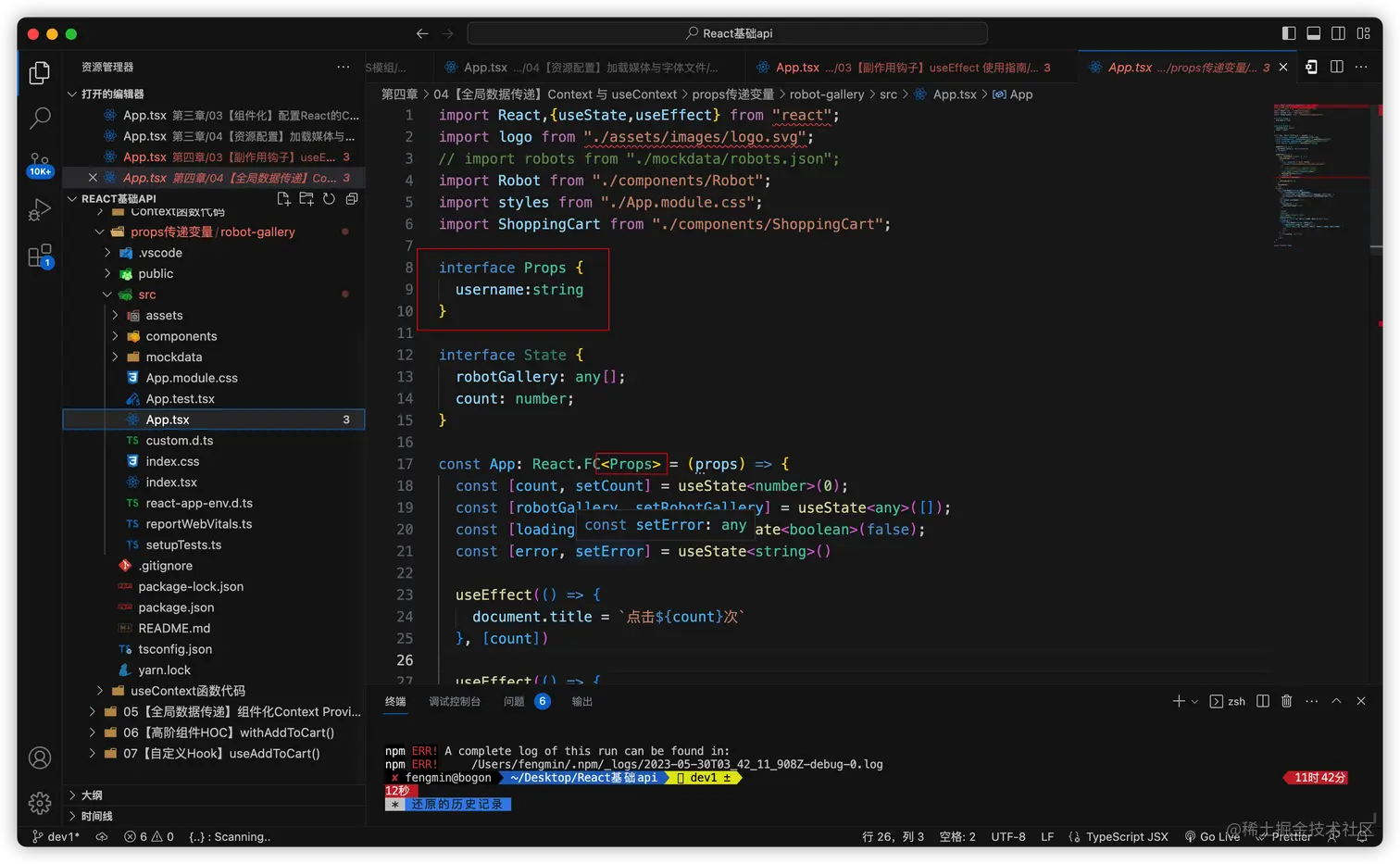Open changes icon in editor toolbar
This screenshot has width=1400, height=864.
(x=1311, y=67)
